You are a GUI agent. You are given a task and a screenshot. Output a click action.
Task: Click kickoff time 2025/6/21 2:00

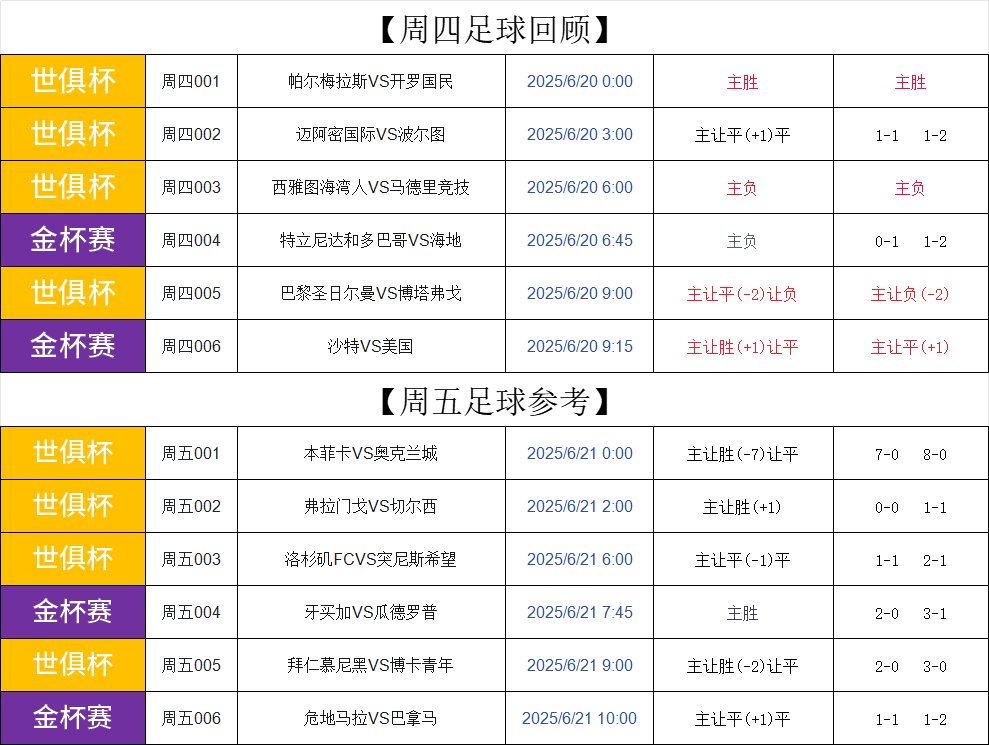[x=580, y=507]
